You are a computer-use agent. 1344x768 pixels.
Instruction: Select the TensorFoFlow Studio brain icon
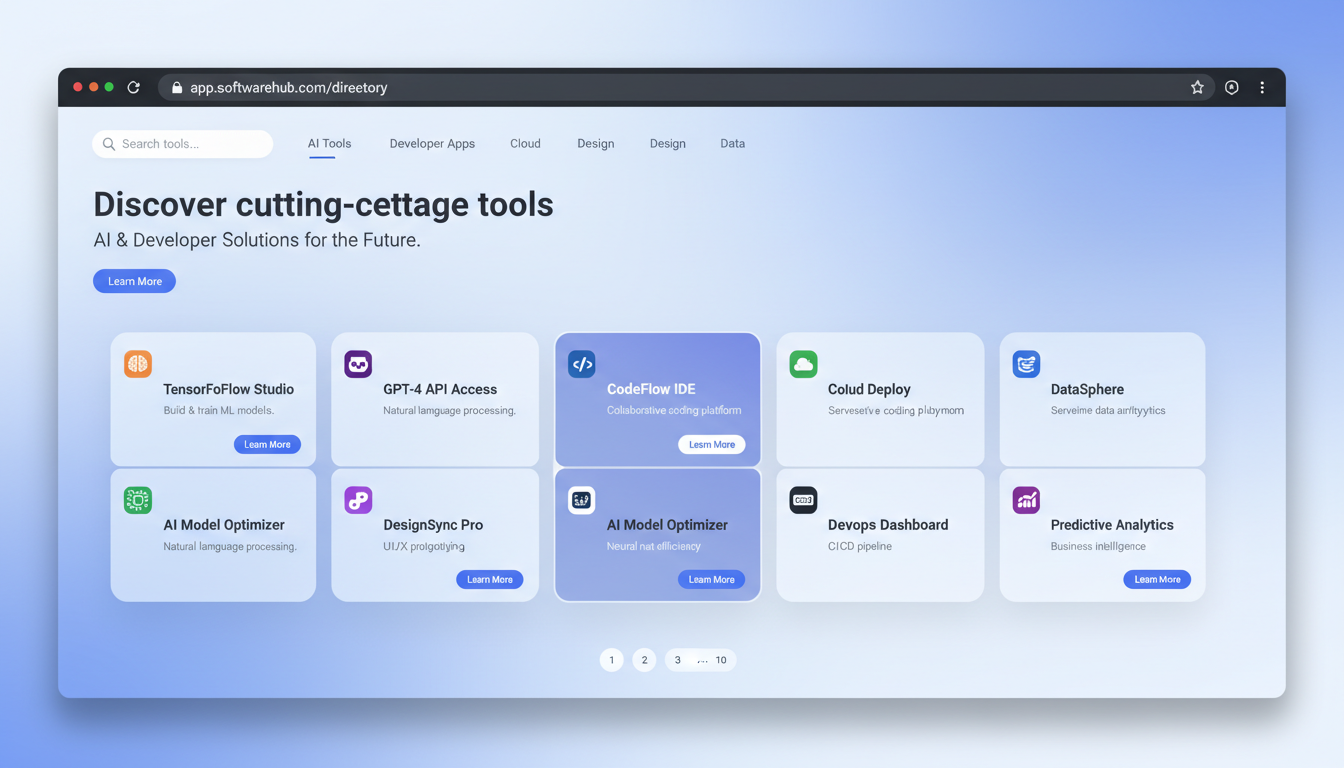(137, 364)
